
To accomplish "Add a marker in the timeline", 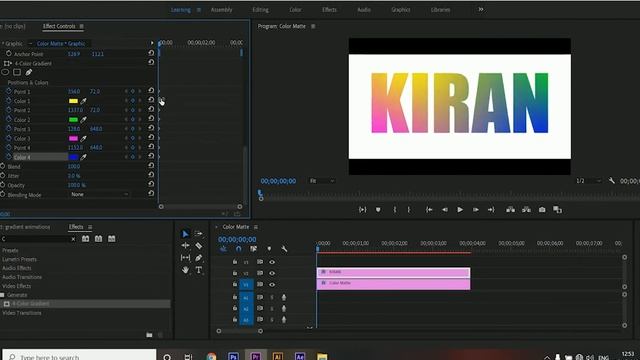I will [x=269, y=249].
